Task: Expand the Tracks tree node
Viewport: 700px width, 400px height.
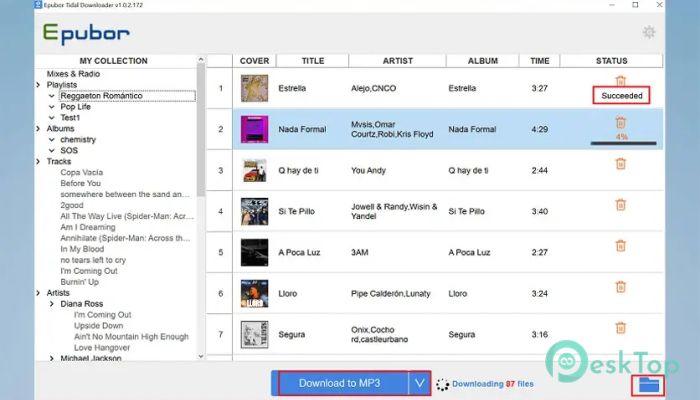Action: [38, 162]
